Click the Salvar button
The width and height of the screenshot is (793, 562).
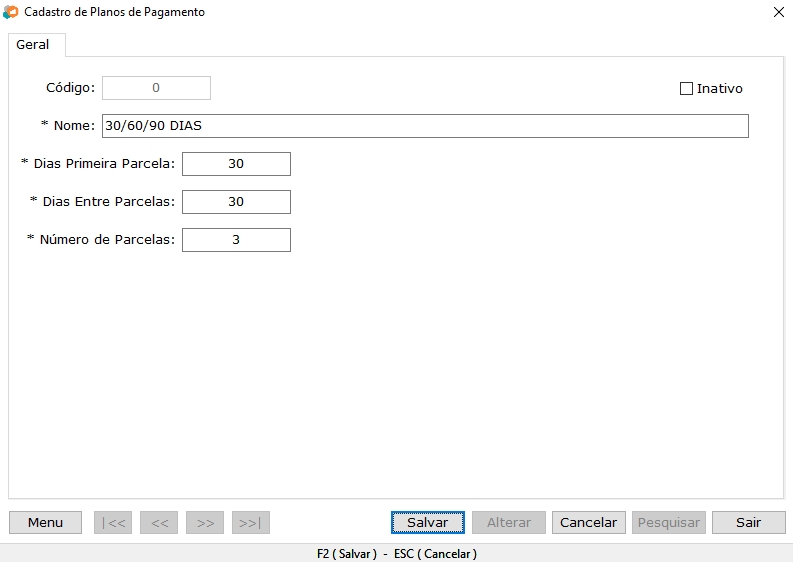[428, 523]
